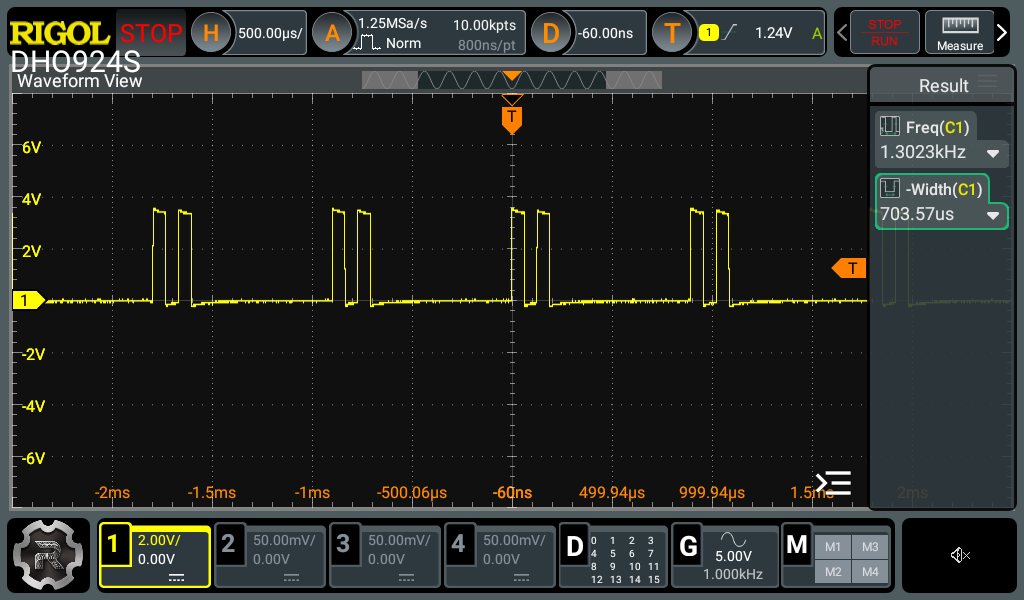Click the trigger level T marker at right edge
This screenshot has height=600, width=1024.
pyautogui.click(x=849, y=268)
